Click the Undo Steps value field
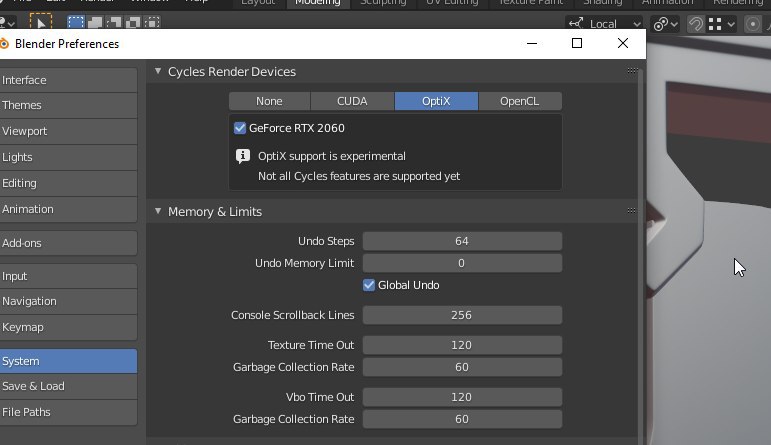Viewport: 771px width, 445px height. tap(462, 241)
